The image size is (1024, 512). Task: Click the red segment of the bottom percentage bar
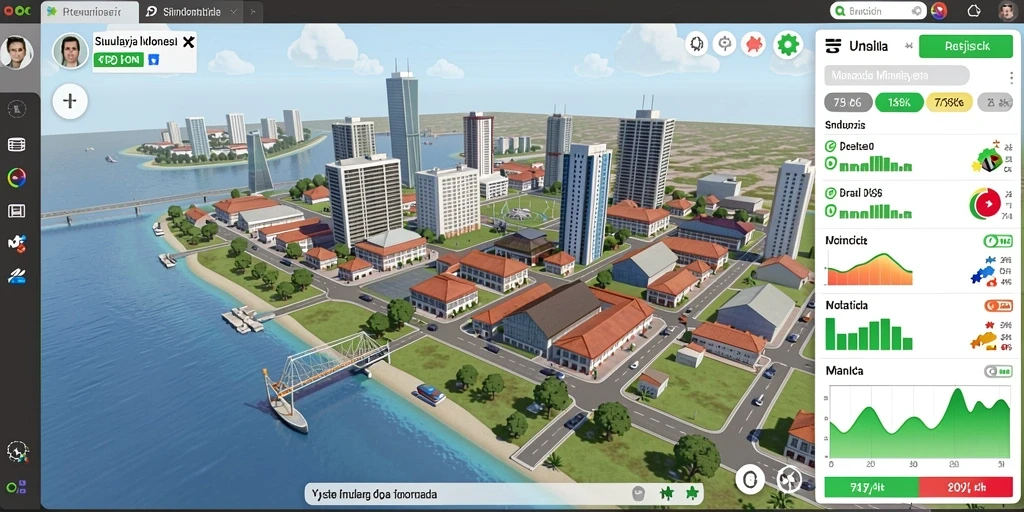[965, 487]
